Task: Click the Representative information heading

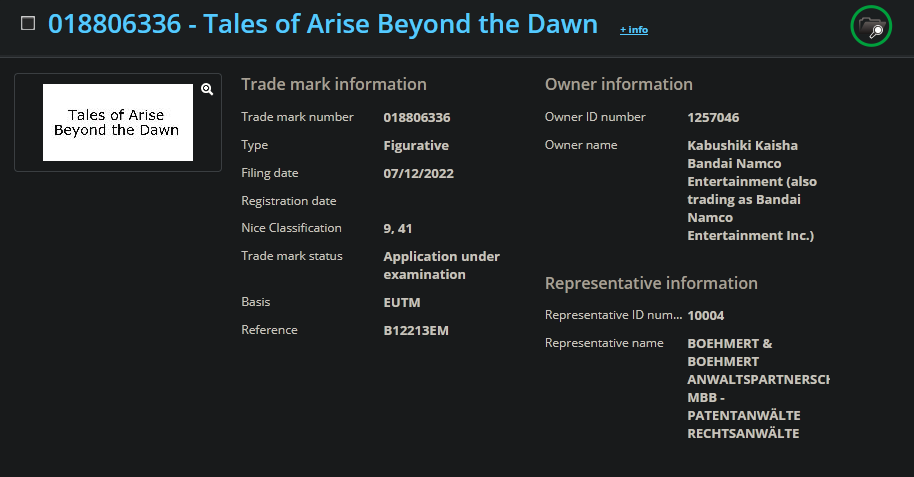Action: (x=651, y=283)
